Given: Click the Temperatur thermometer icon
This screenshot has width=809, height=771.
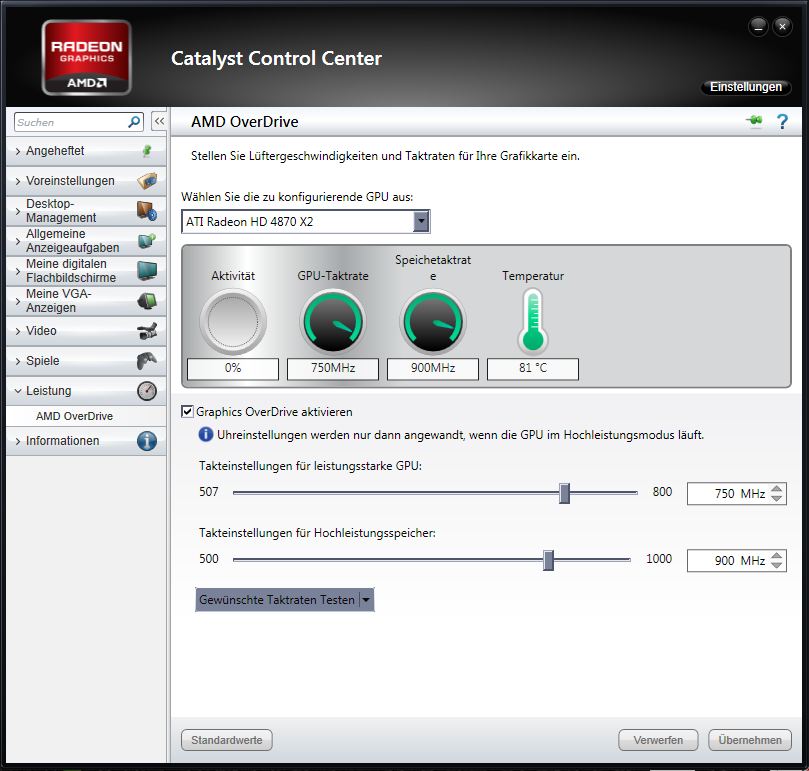Looking at the screenshot, I should (x=532, y=320).
